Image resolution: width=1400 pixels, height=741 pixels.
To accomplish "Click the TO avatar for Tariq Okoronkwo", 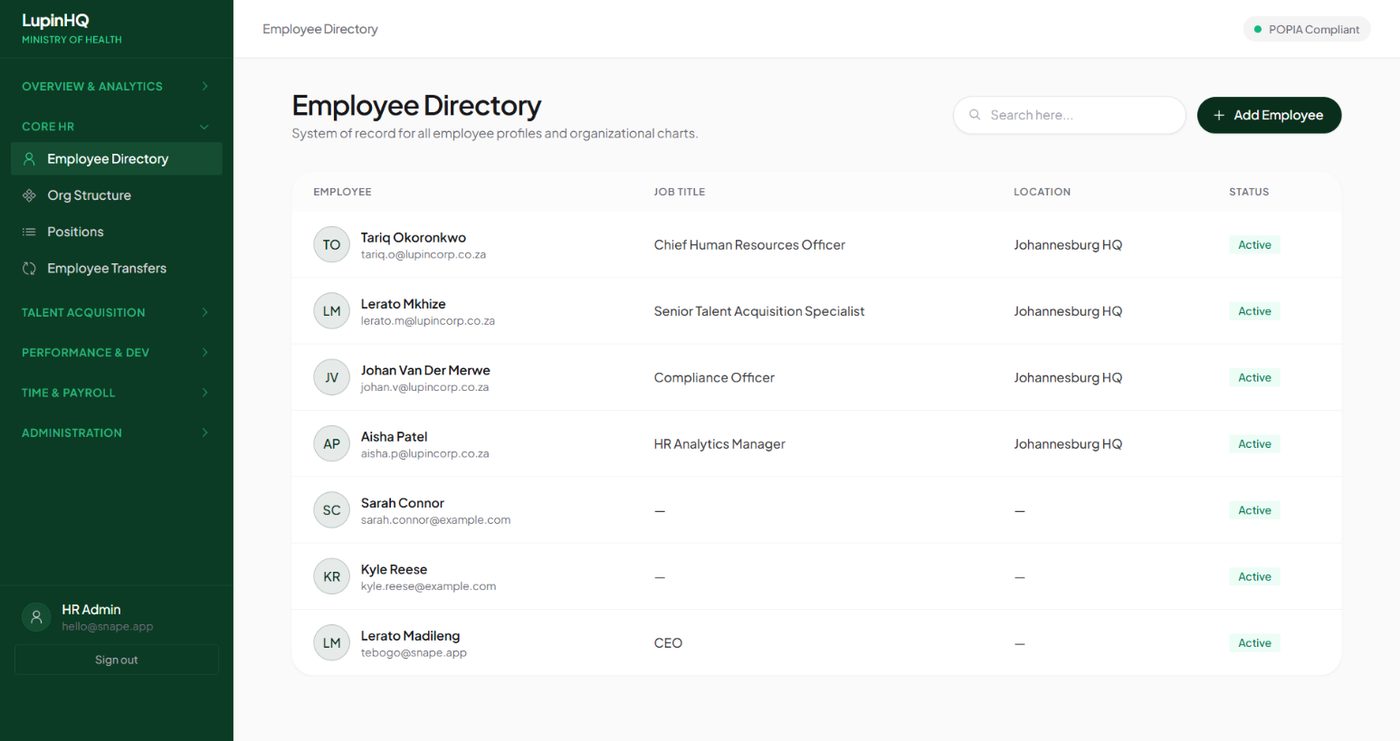I will click(332, 245).
